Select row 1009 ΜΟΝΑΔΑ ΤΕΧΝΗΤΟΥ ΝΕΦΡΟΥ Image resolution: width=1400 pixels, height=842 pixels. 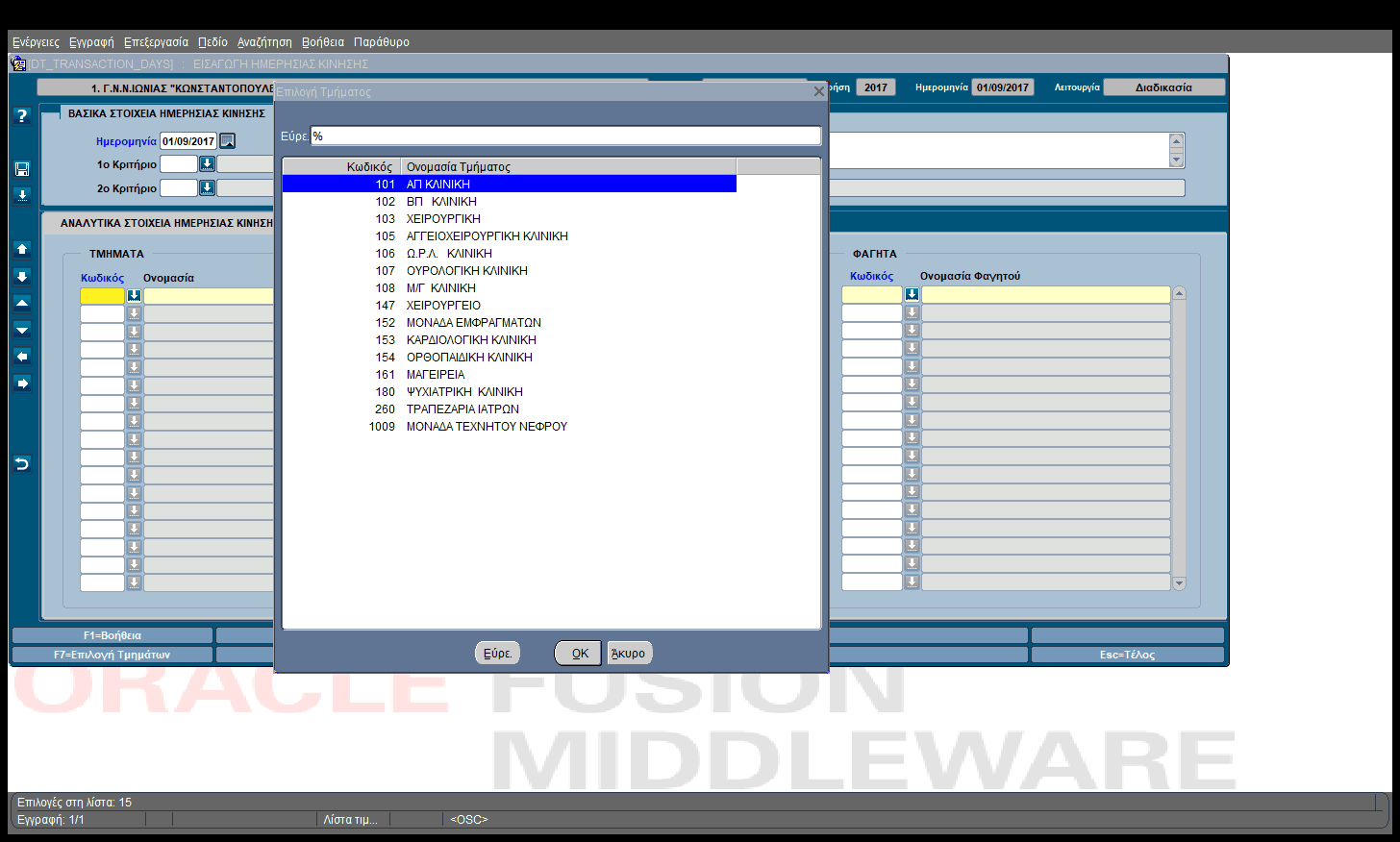(510, 427)
